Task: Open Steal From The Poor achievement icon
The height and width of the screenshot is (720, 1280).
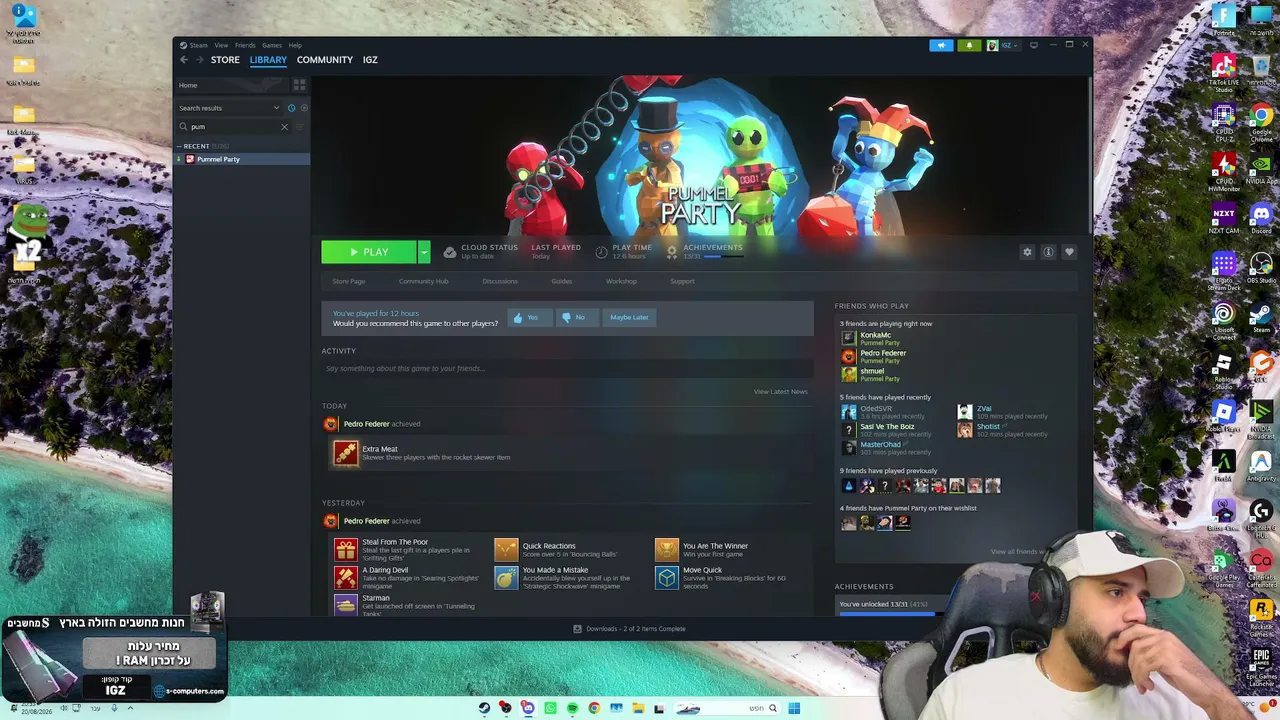Action: pos(346,549)
